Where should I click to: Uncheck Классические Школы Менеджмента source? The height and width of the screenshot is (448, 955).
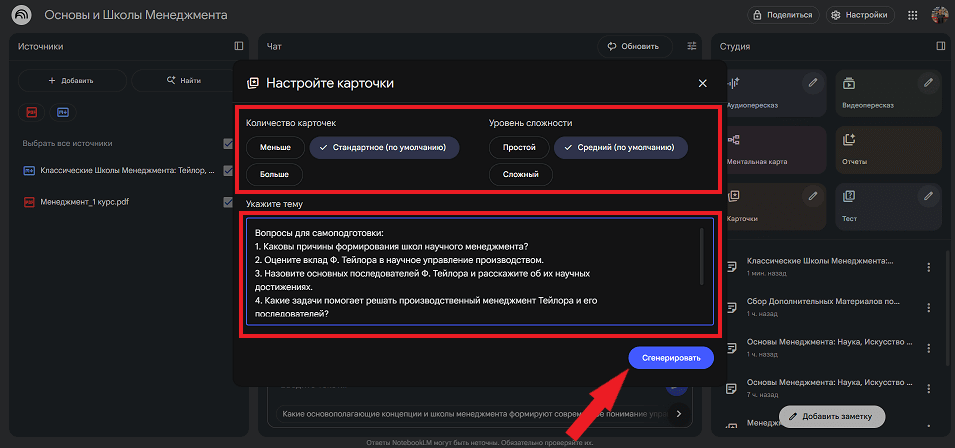click(228, 171)
